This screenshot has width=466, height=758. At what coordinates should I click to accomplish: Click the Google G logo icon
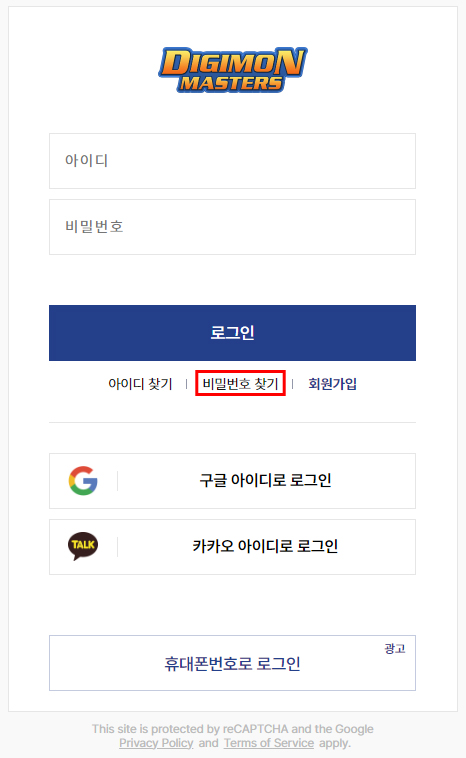click(83, 481)
